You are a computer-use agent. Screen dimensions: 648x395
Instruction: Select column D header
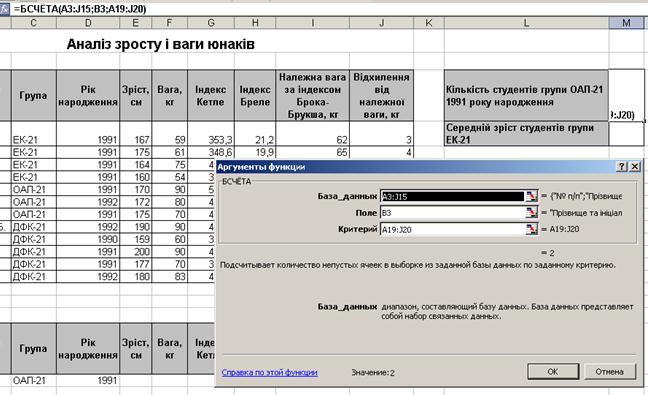point(88,23)
